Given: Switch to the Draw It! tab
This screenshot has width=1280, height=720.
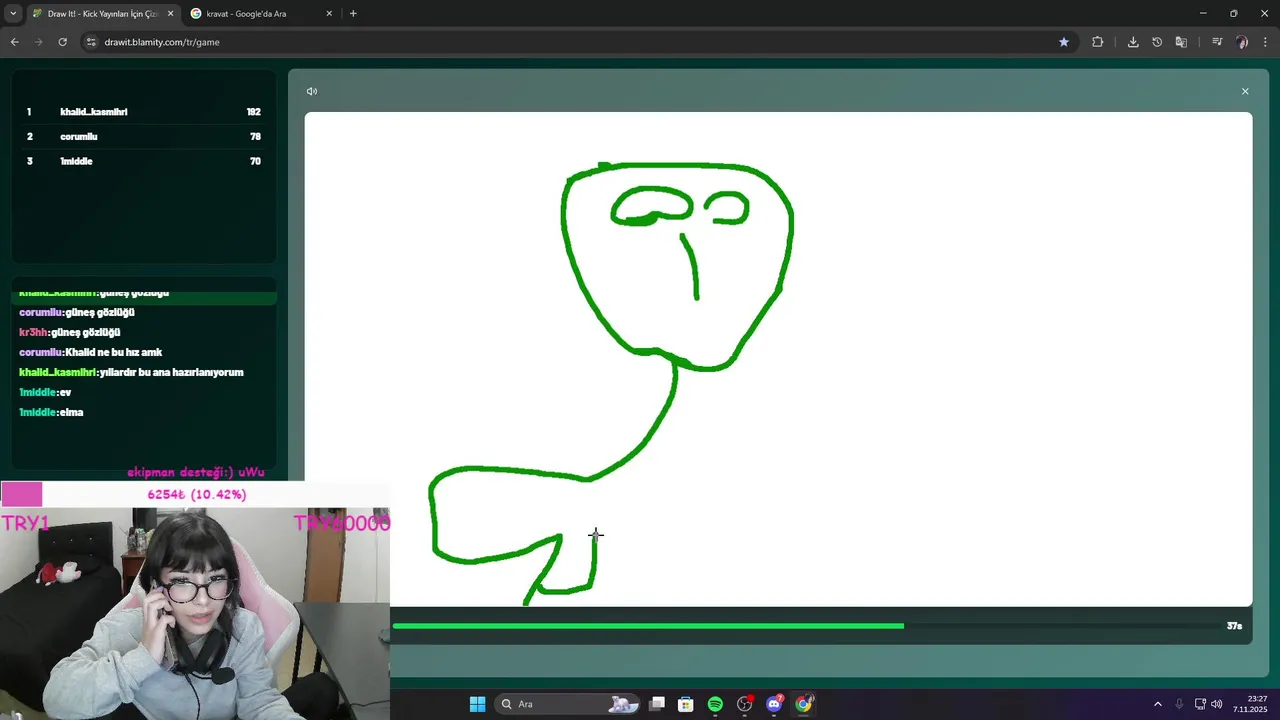Looking at the screenshot, I should (103, 14).
